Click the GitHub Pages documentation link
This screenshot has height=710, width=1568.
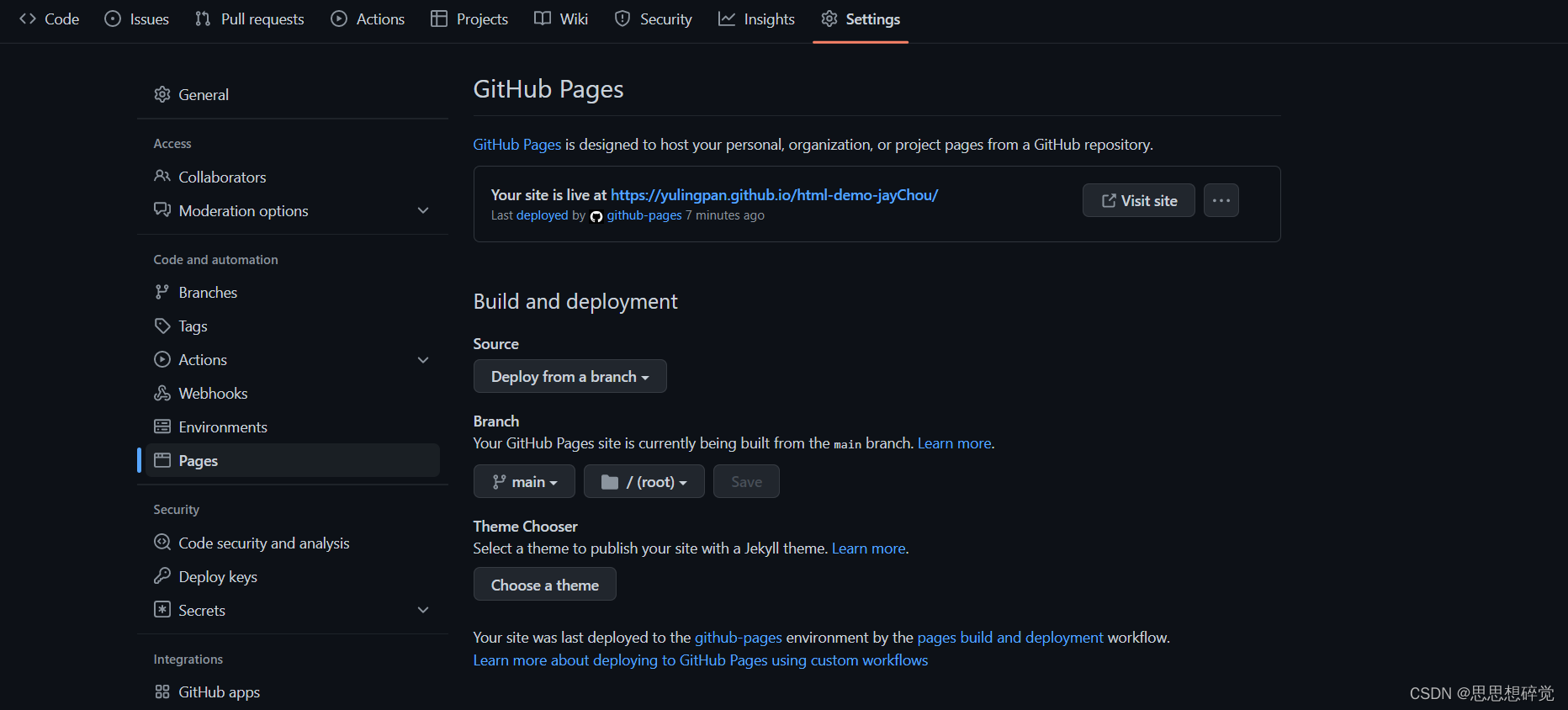(516, 145)
